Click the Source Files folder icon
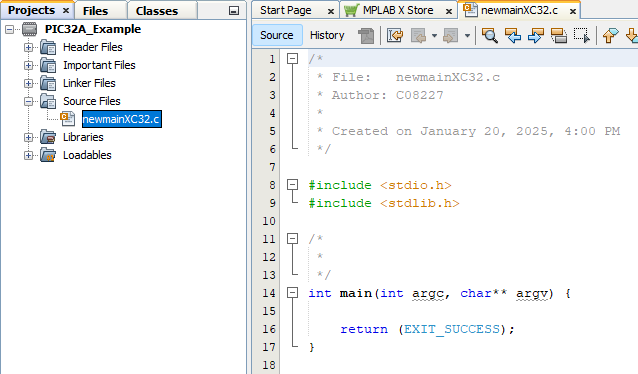Viewport: 638px width, 374px height. [48, 101]
